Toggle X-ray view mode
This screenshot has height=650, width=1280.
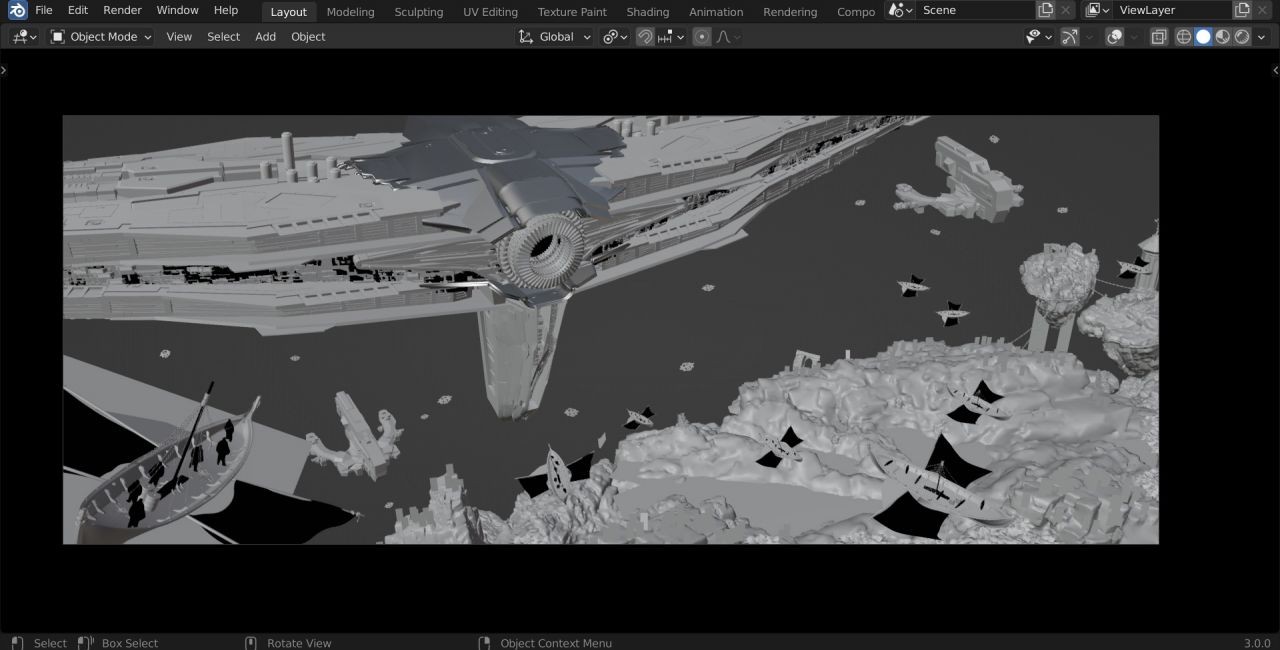(x=1159, y=37)
